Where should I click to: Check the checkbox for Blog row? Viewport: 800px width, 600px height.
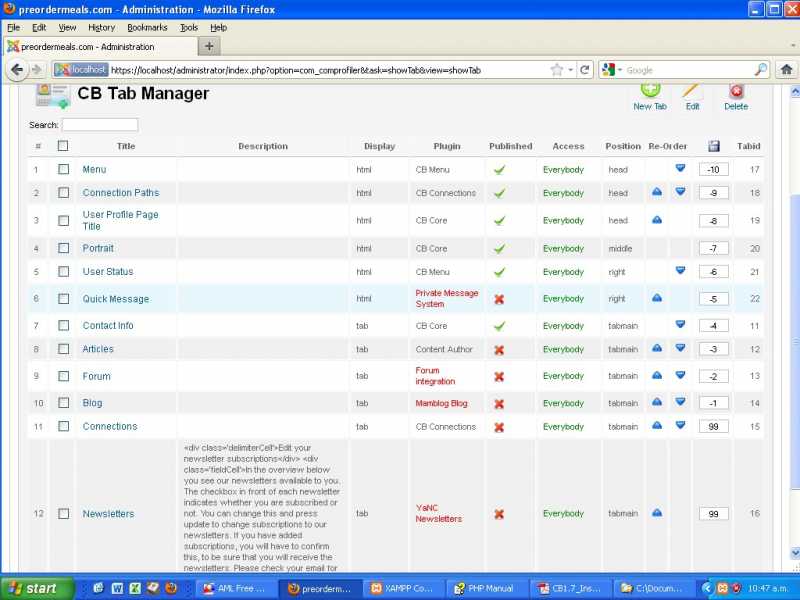click(x=63, y=403)
